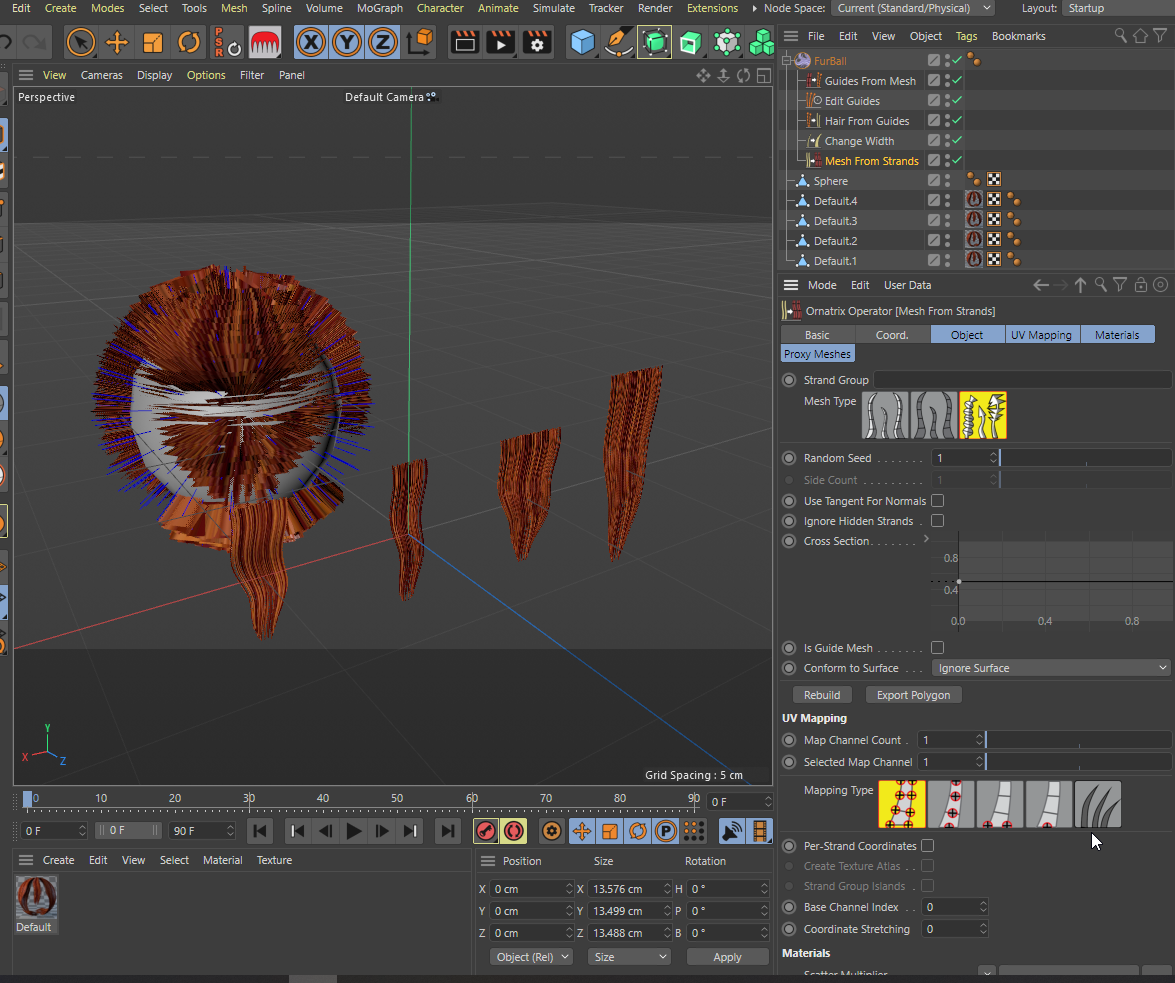
Task: Select the Default material thumbnail
Action: (36, 899)
